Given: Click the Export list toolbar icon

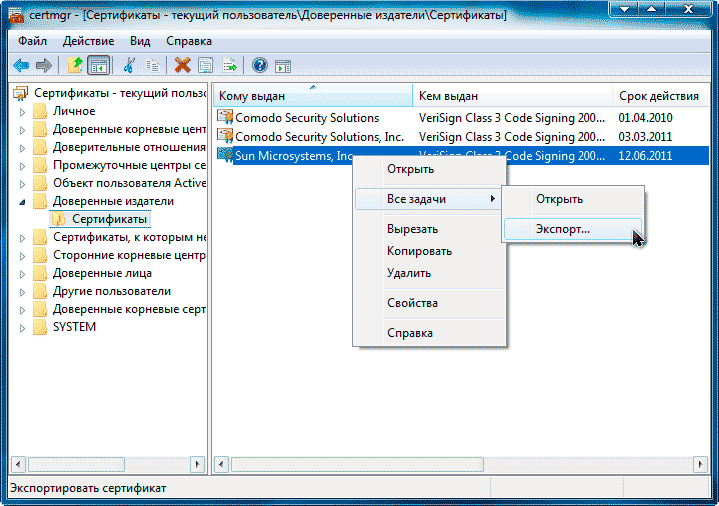Looking at the screenshot, I should 229,66.
